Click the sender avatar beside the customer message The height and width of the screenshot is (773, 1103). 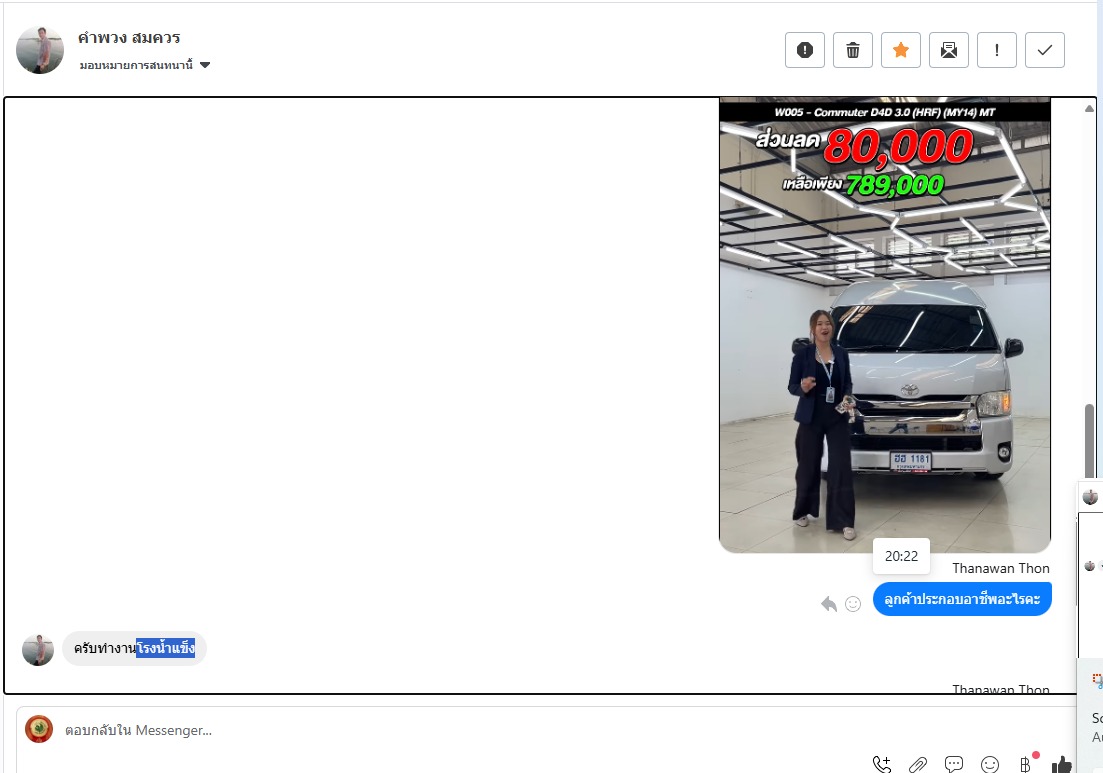click(x=38, y=649)
